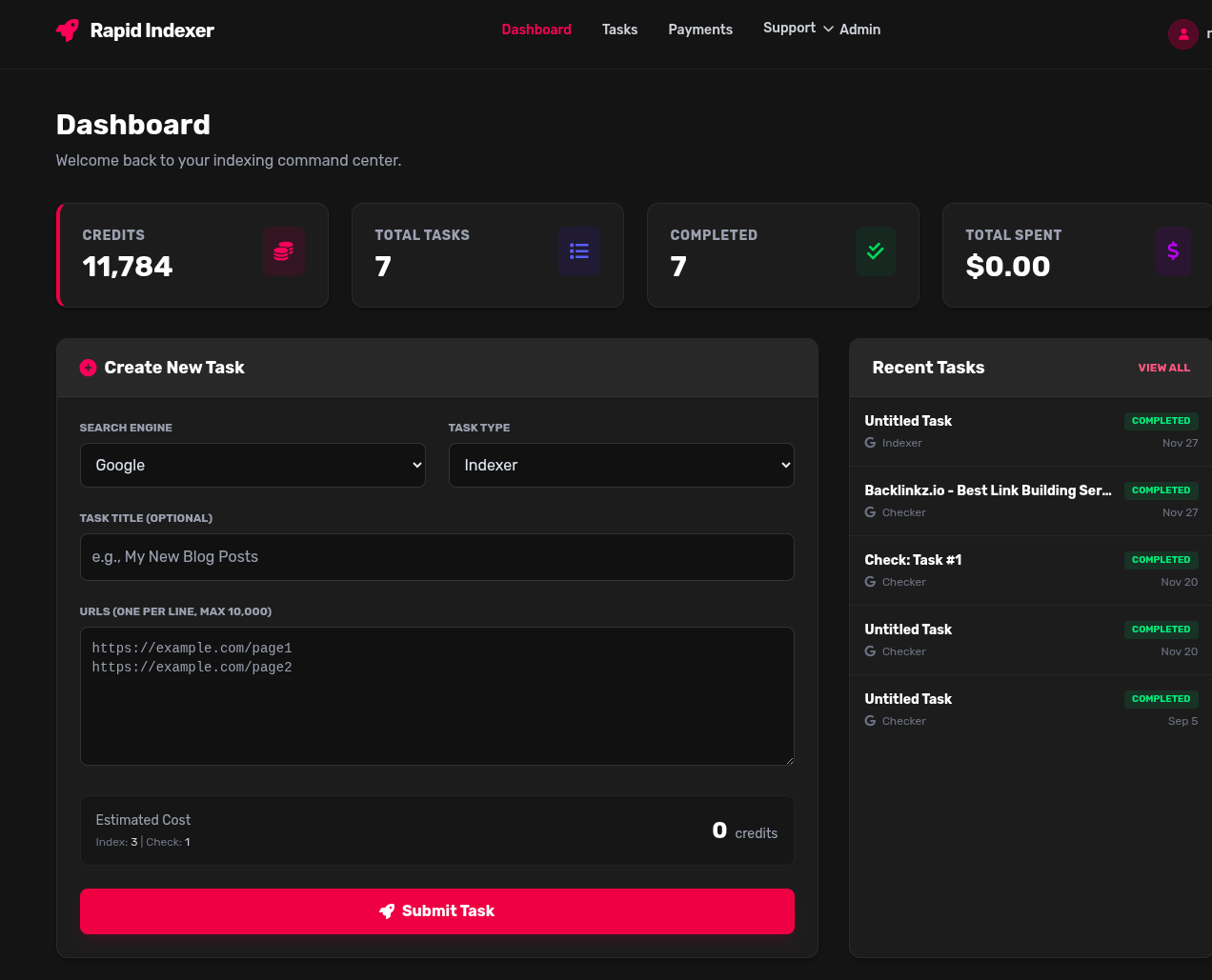Open the user avatar profile icon
The height and width of the screenshot is (980, 1212).
[1182, 33]
